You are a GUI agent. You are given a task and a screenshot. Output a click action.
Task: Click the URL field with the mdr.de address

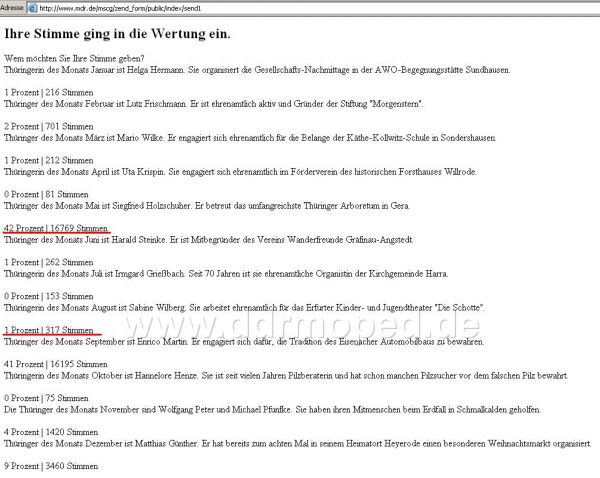tap(300, 7)
